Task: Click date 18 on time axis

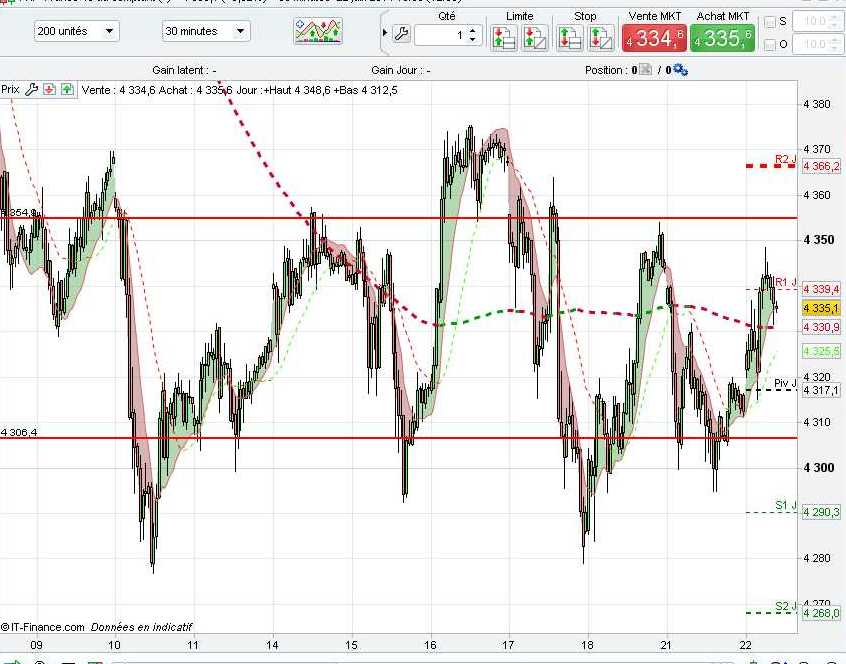Action: 587,645
